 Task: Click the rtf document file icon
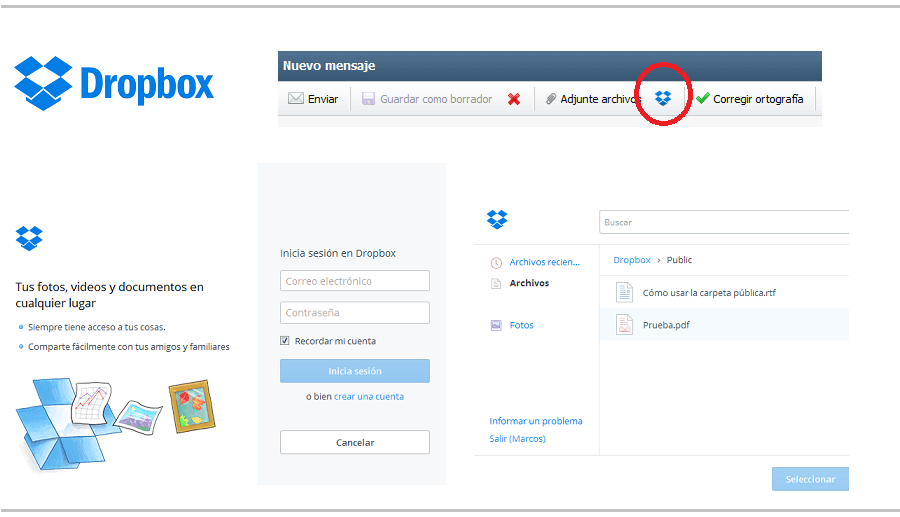[x=624, y=292]
